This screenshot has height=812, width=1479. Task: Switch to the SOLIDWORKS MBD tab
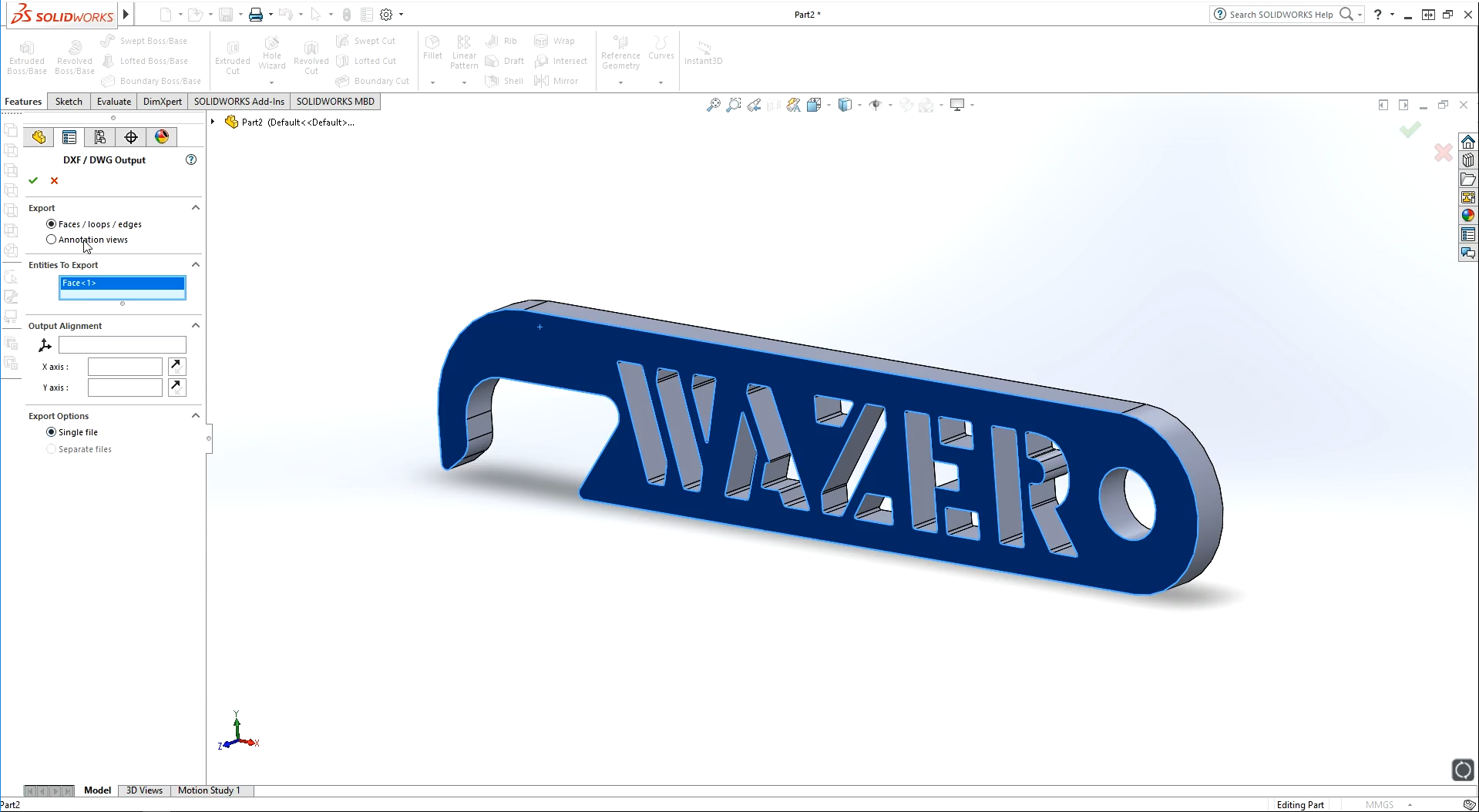click(335, 102)
